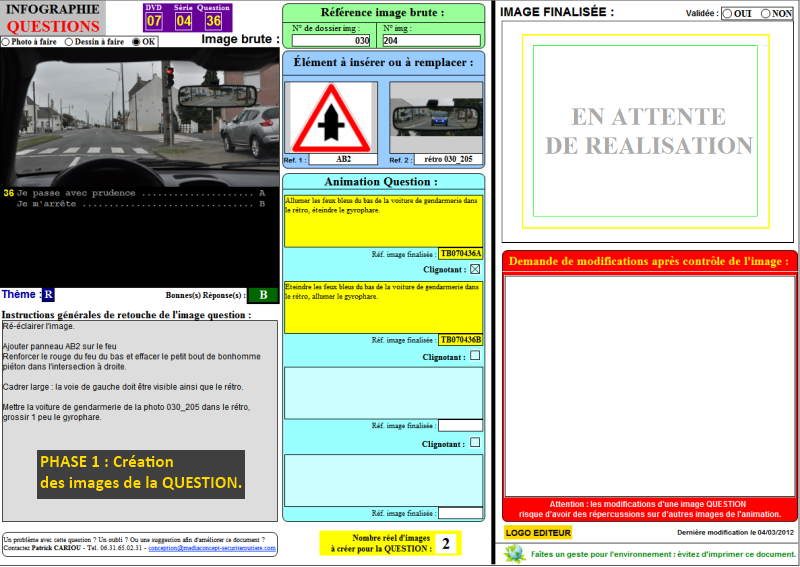This screenshot has width=800, height=567.
Task: Click the general retouch instructions text area
Action: [x=140, y=421]
